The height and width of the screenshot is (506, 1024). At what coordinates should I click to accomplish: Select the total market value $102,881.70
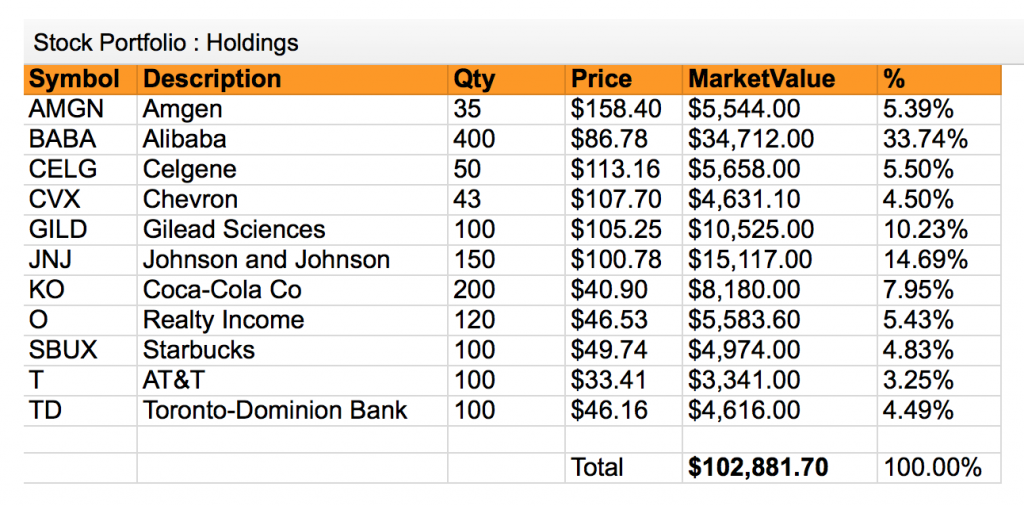pos(758,467)
